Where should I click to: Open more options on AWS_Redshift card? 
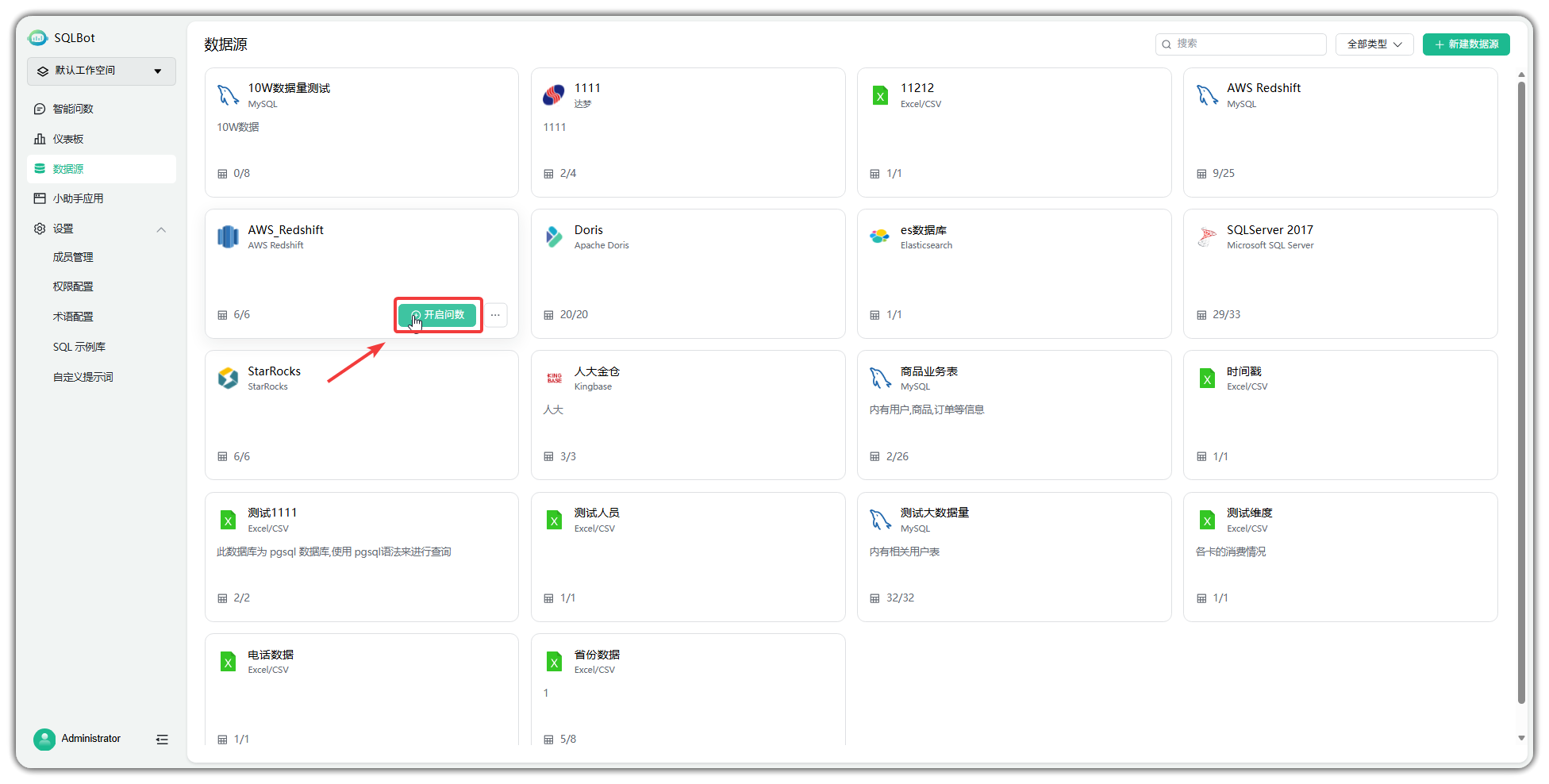click(495, 315)
